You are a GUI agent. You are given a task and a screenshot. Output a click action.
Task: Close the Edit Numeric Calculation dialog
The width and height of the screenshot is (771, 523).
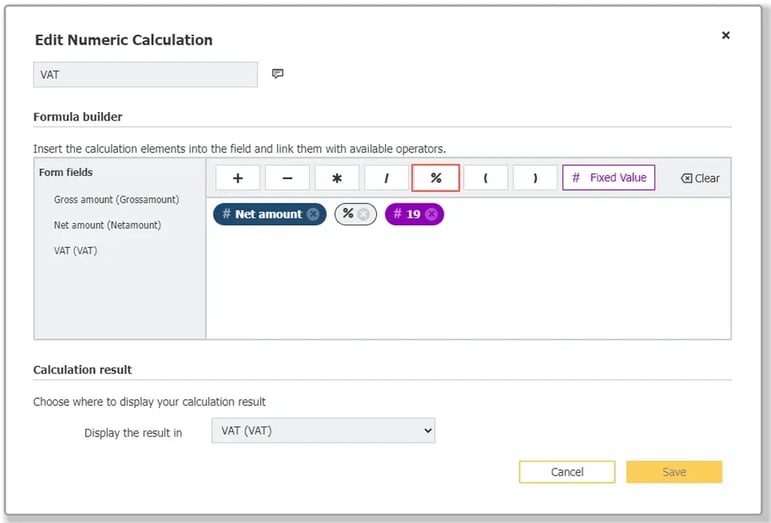tap(725, 35)
